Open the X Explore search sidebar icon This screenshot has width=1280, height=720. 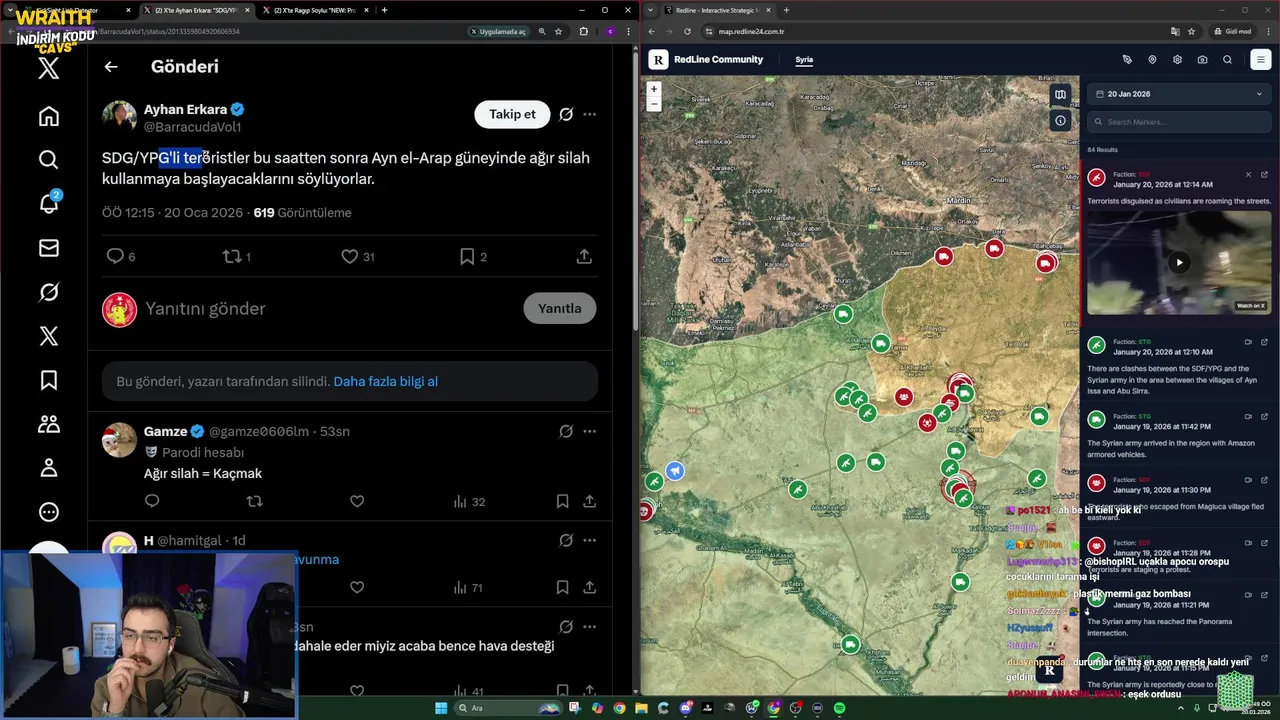tap(48, 160)
